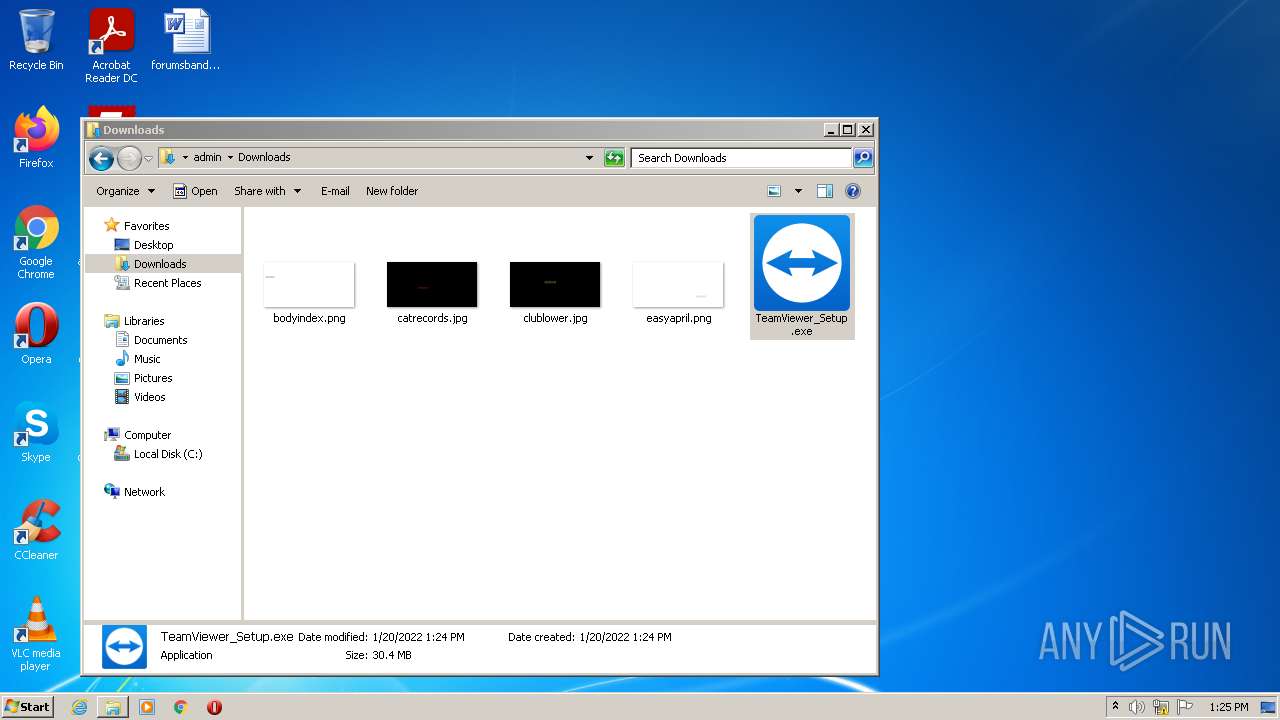Image resolution: width=1280 pixels, height=720 pixels.
Task: Launch Acrobat Reader DC from desktop
Action: 111,46
